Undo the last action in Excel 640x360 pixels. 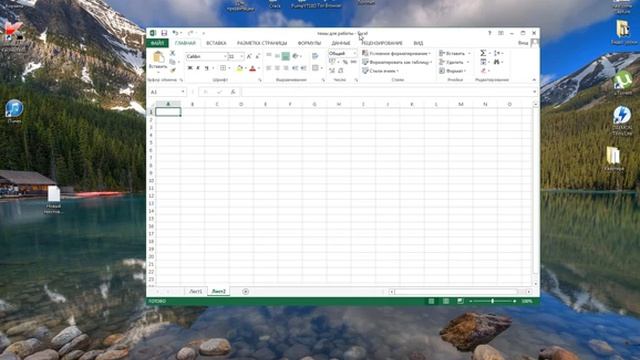pyautogui.click(x=176, y=33)
